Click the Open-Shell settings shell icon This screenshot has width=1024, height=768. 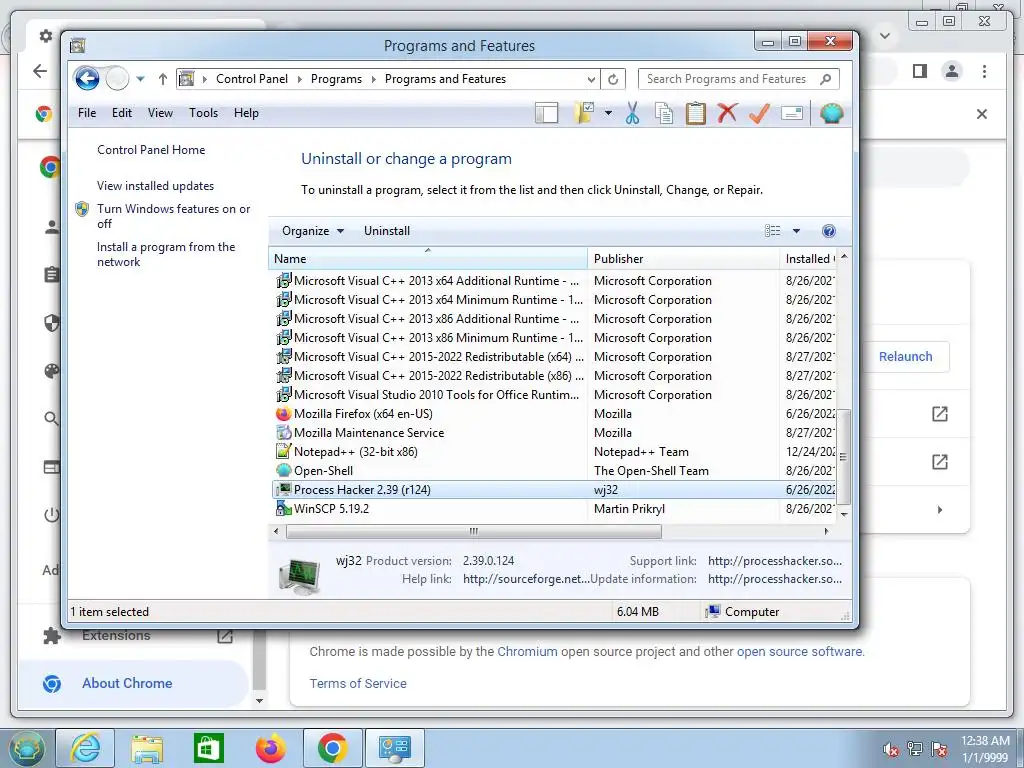(x=831, y=113)
